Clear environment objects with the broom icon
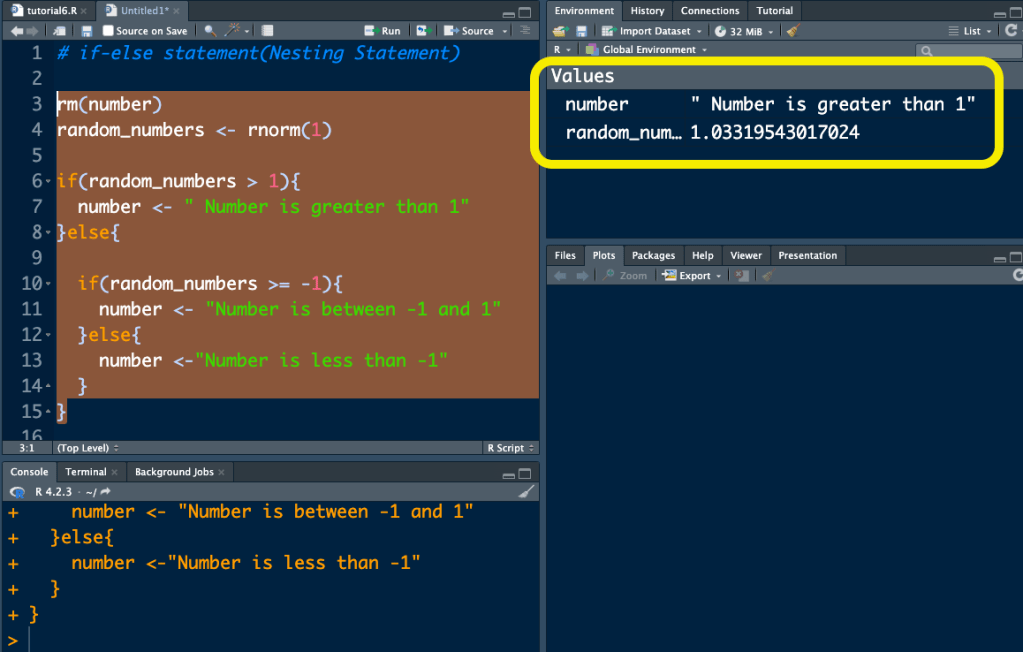The height and width of the screenshot is (652, 1023). coord(793,31)
